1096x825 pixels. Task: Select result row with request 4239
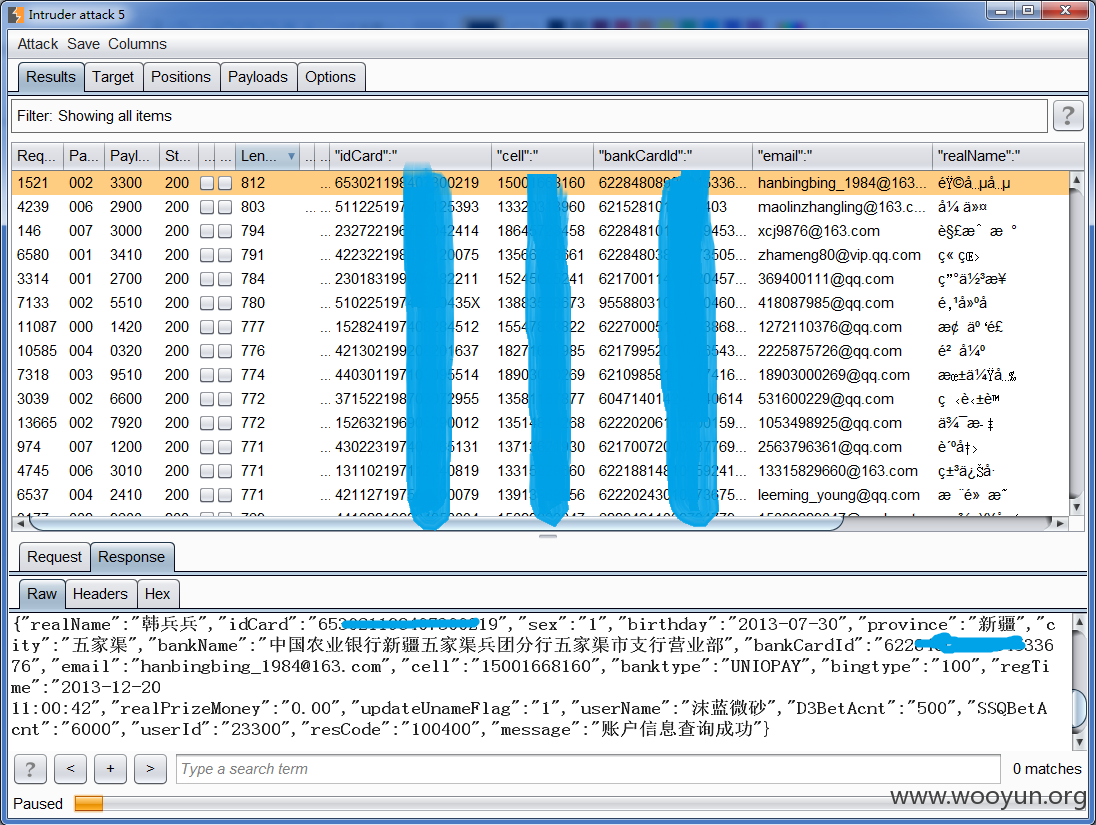click(540, 207)
